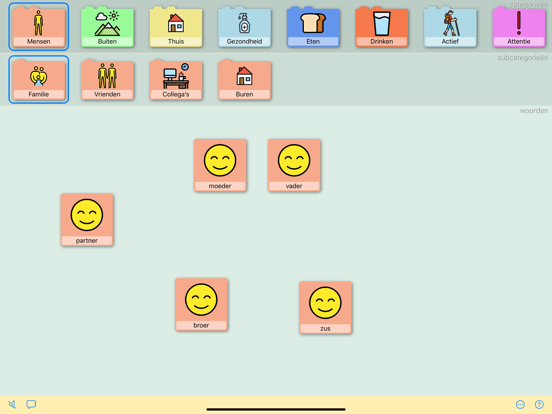This screenshot has width=552, height=414.
Task: Toggle the muted speaker icon
Action: [12, 404]
